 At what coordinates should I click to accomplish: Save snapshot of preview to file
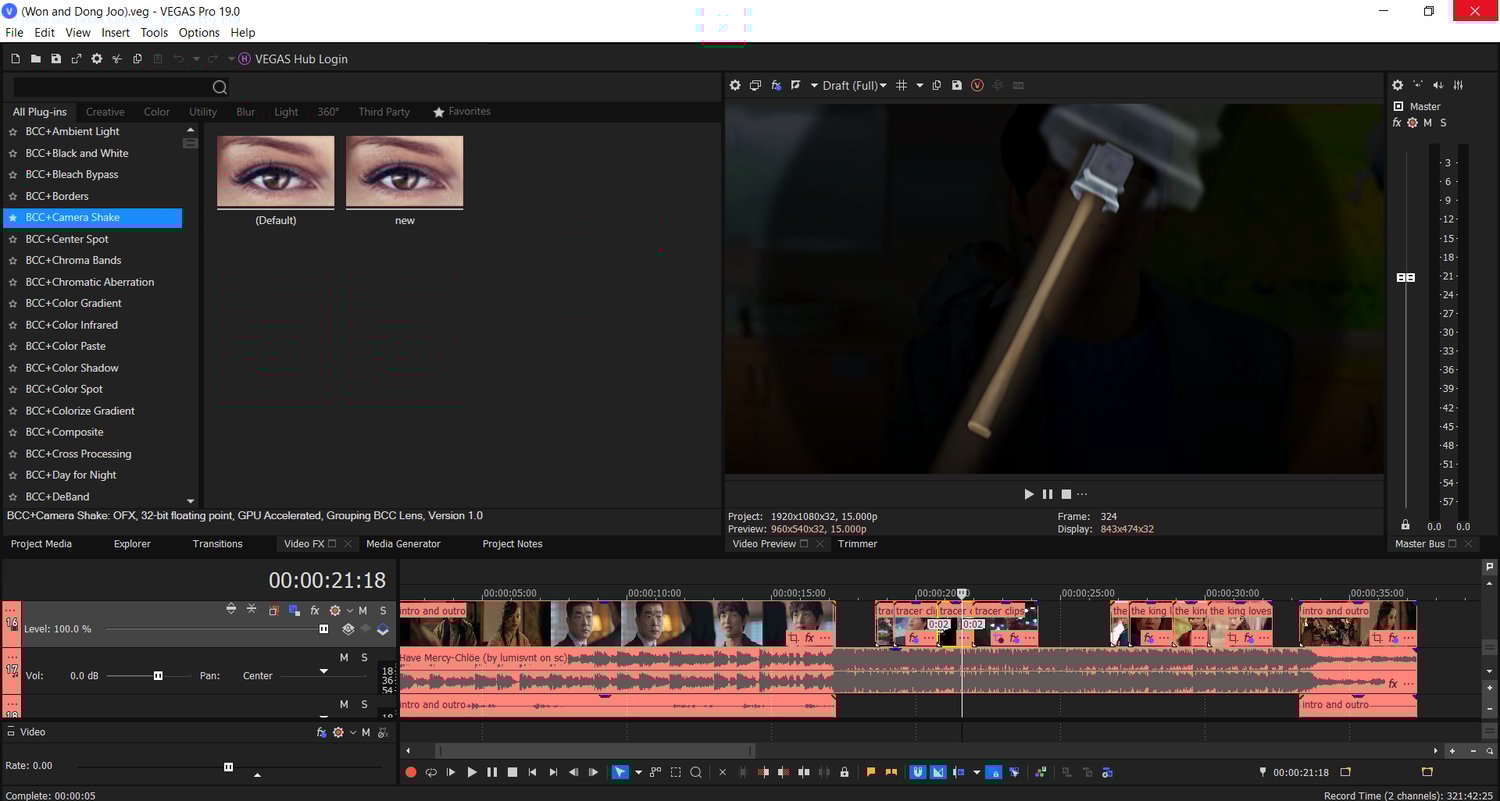click(957, 86)
